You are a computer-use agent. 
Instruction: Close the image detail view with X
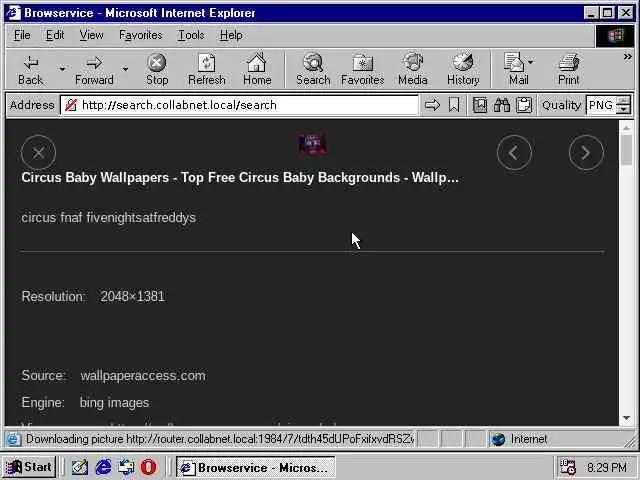click(39, 153)
